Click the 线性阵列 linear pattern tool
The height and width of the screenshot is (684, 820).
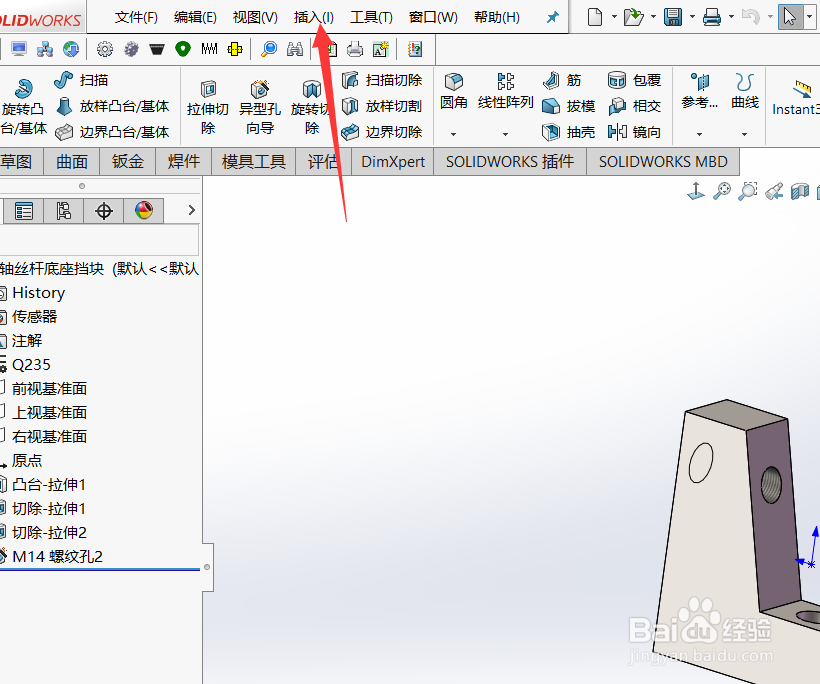tap(505, 91)
